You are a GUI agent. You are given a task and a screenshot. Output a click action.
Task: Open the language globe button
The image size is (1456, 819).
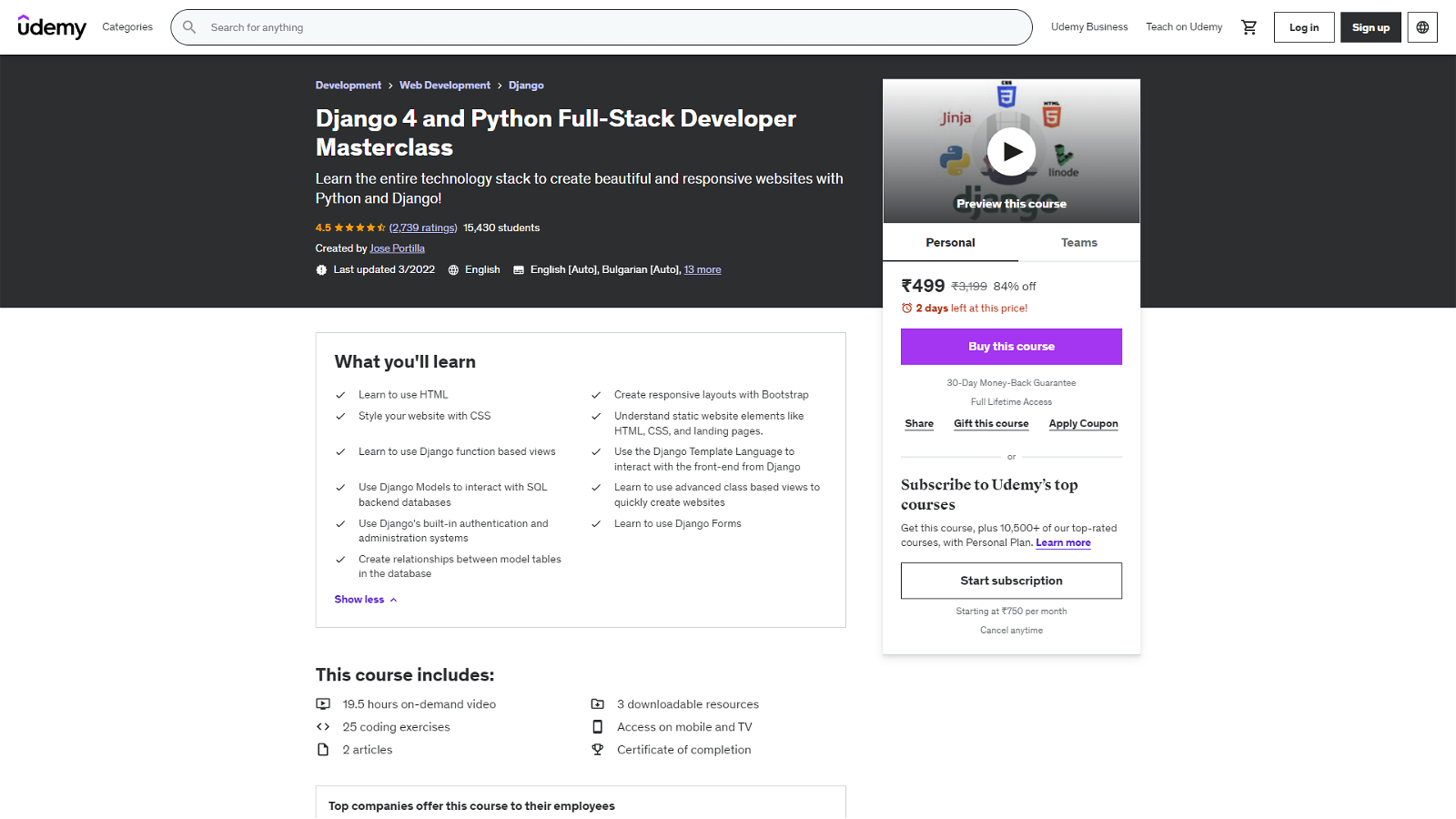click(1422, 27)
